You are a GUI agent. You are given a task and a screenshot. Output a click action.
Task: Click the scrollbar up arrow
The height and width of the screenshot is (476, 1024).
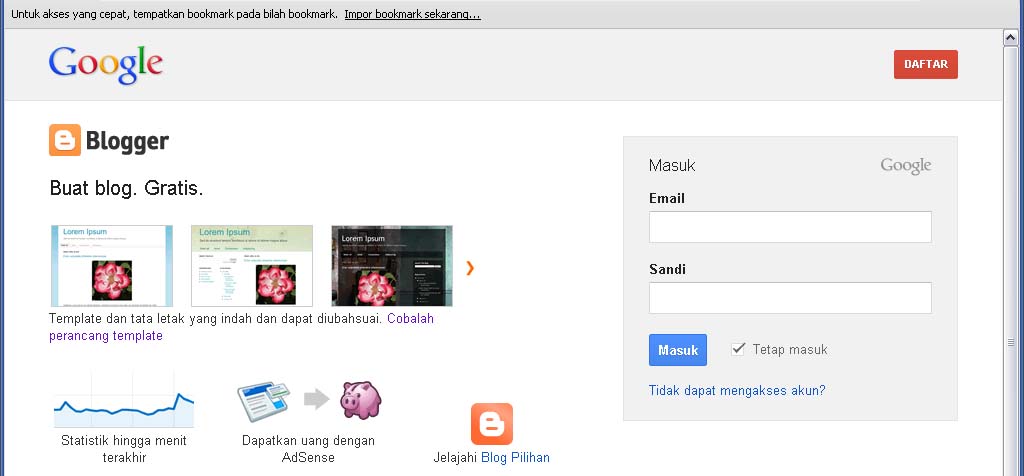pyautogui.click(x=1010, y=38)
